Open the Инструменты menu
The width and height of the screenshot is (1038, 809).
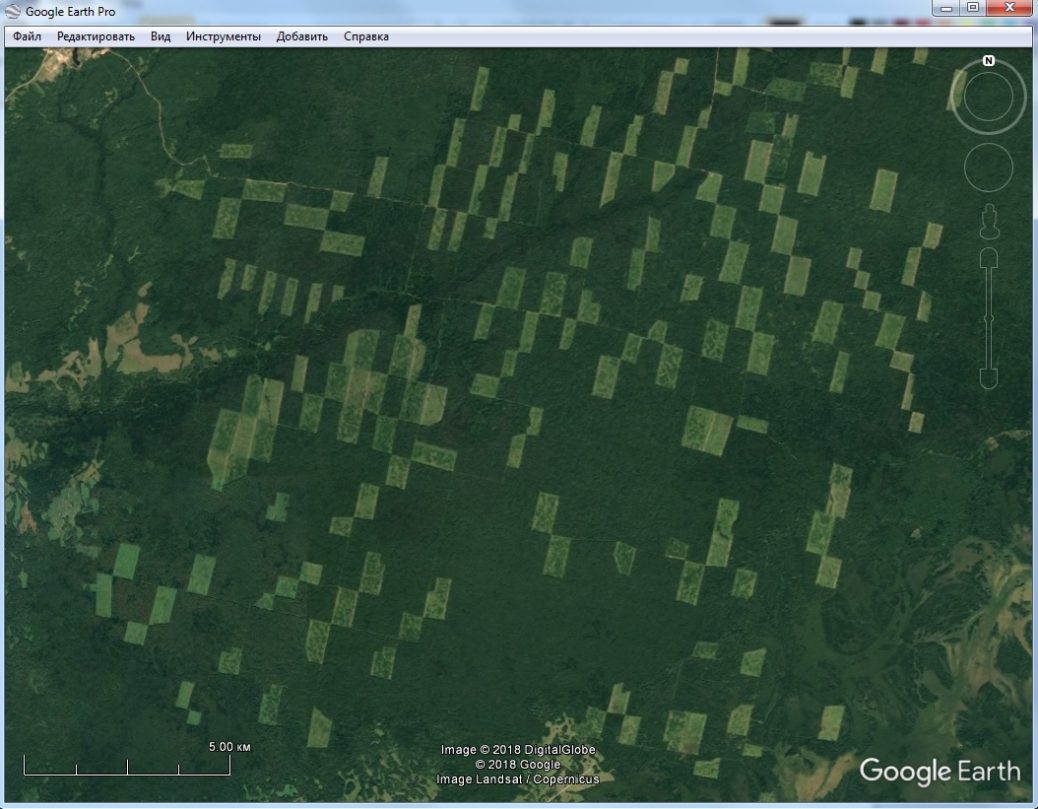(223, 37)
